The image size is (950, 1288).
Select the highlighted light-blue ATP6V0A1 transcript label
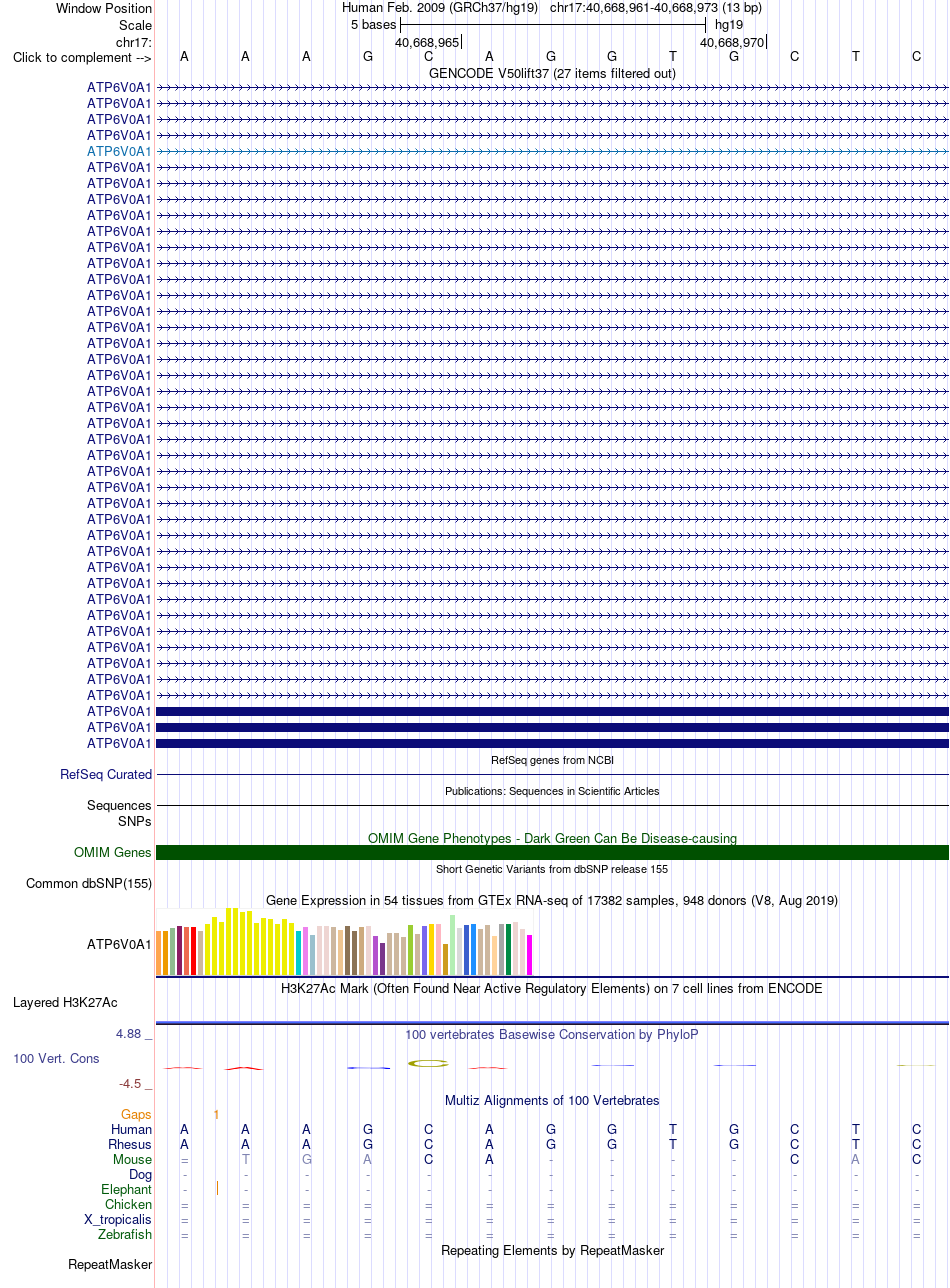click(x=119, y=151)
